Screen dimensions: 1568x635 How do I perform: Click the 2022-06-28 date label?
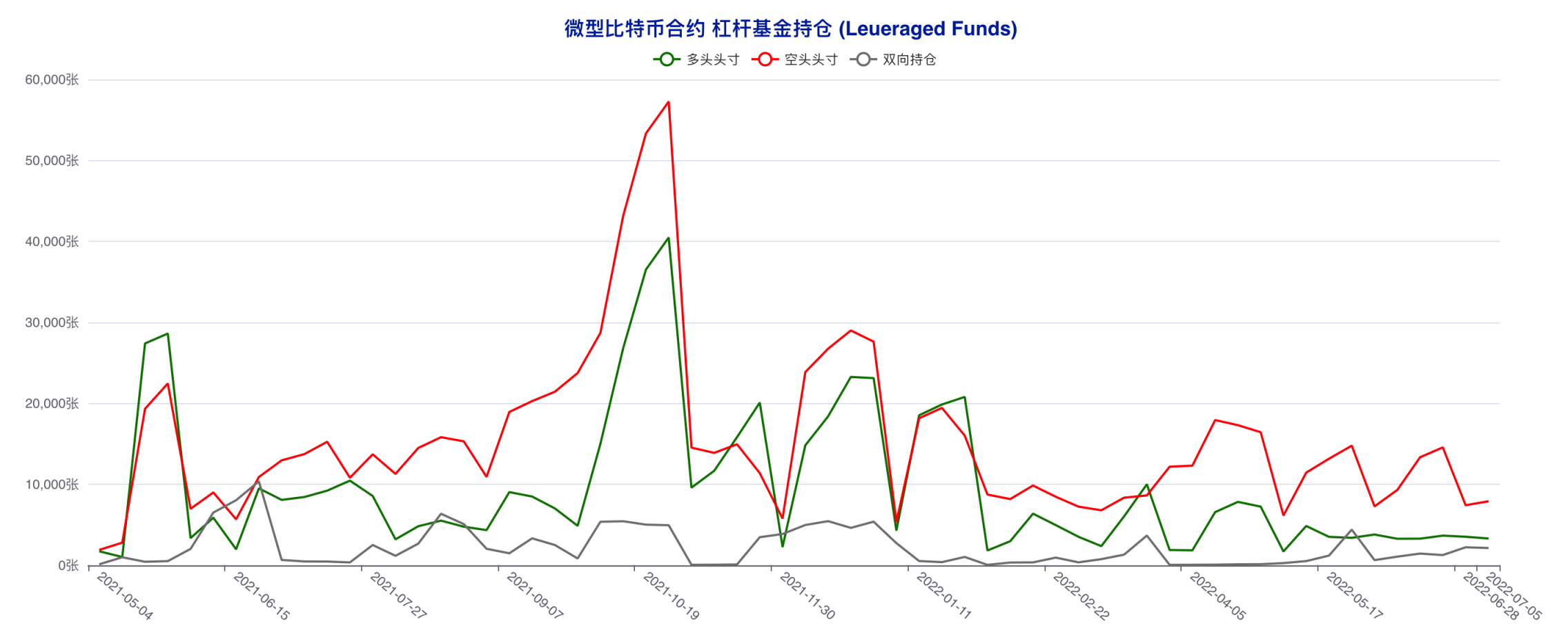[x=1491, y=596]
